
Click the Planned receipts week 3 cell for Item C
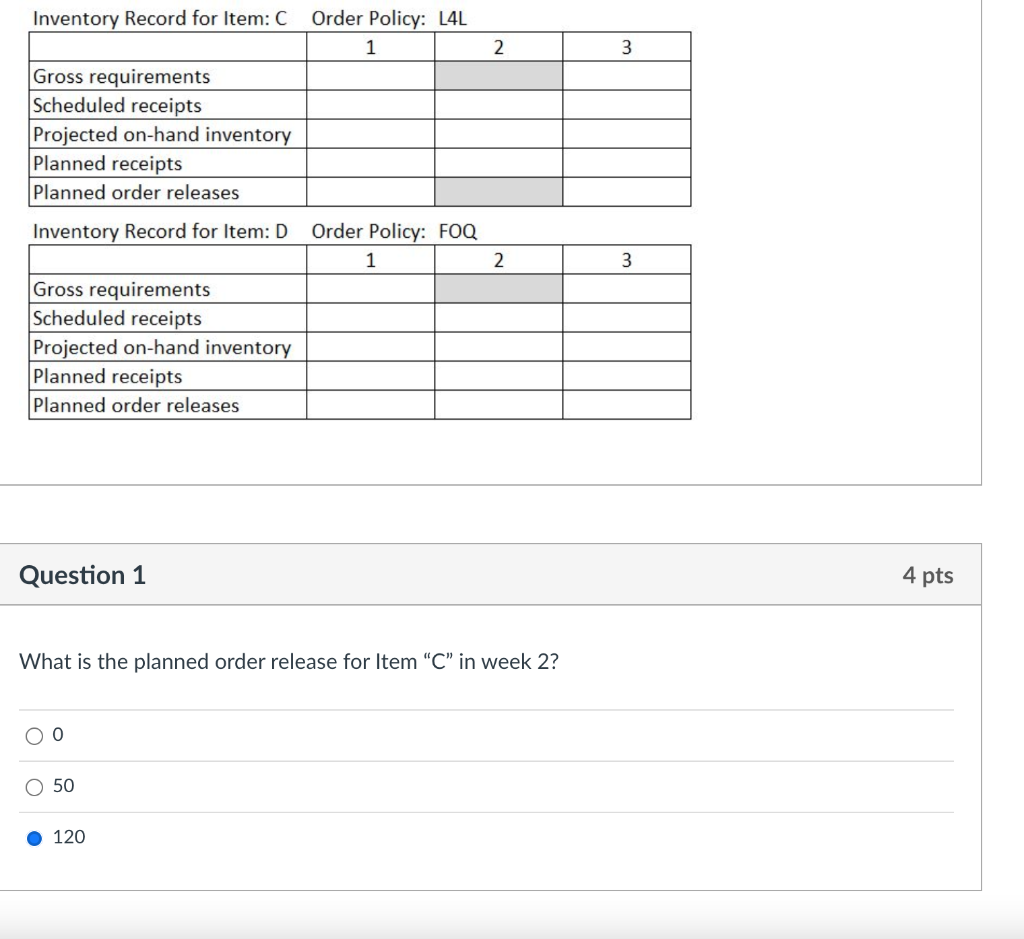627,162
